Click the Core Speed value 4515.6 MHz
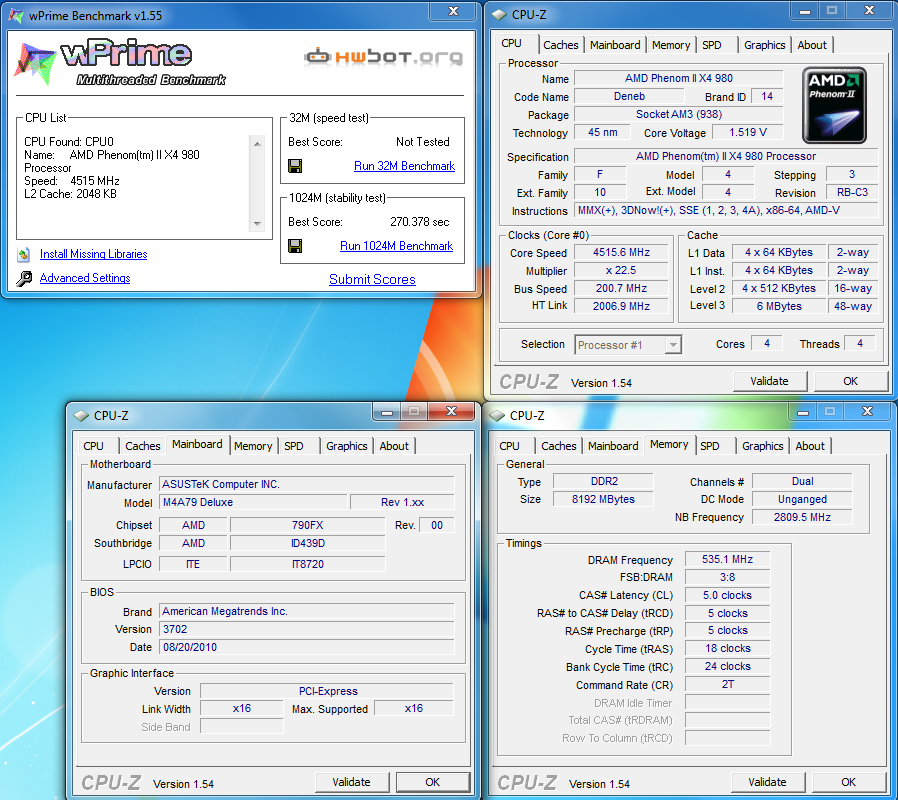This screenshot has width=898, height=800. (x=621, y=253)
